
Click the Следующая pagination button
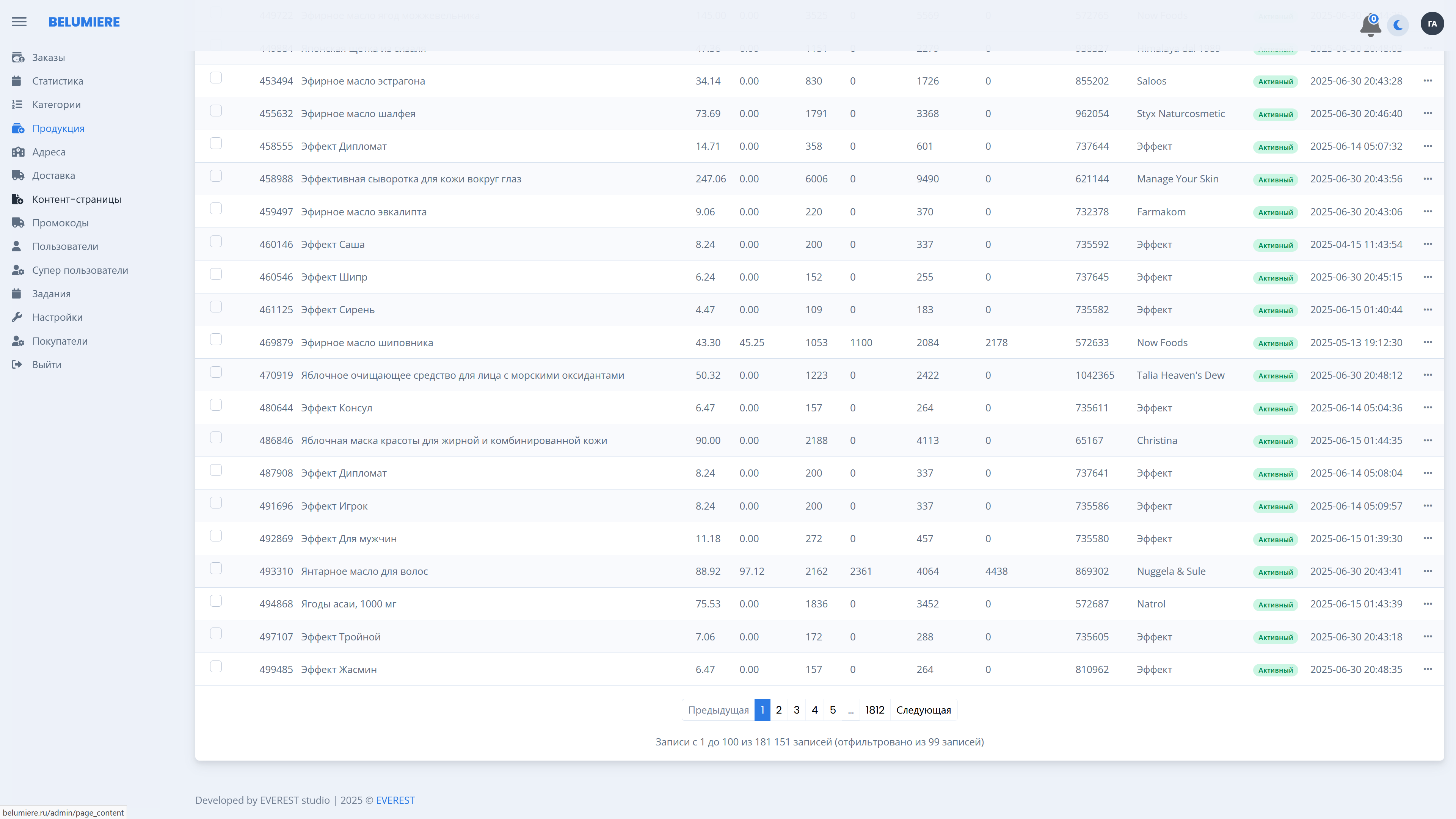[x=923, y=710]
